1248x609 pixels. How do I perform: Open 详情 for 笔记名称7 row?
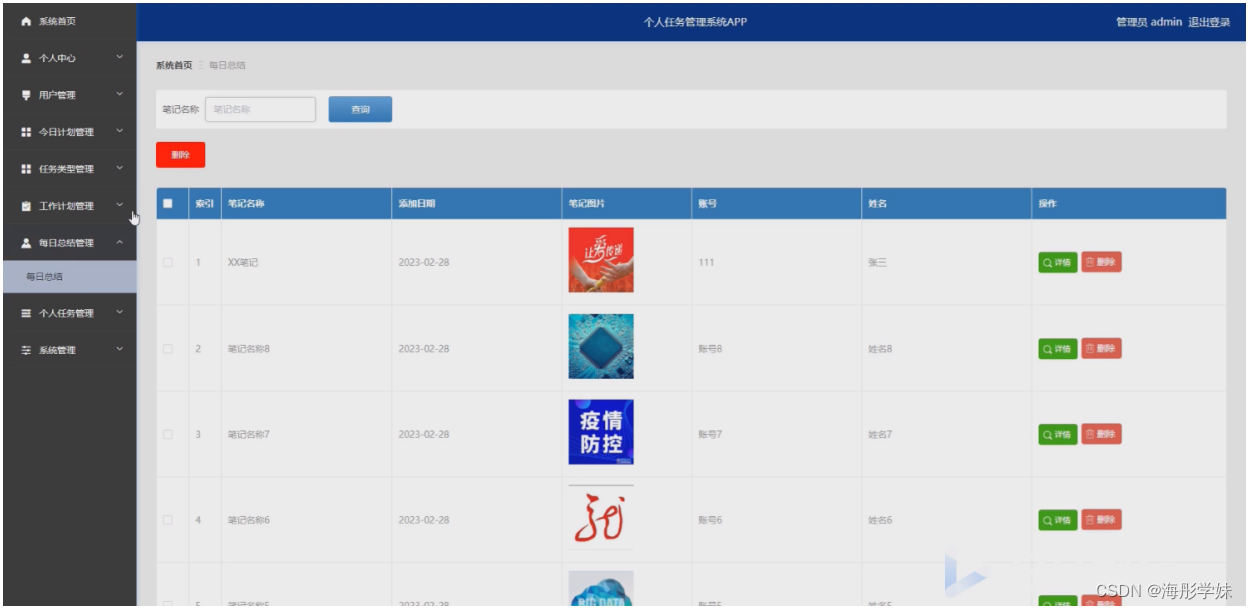click(x=1058, y=434)
